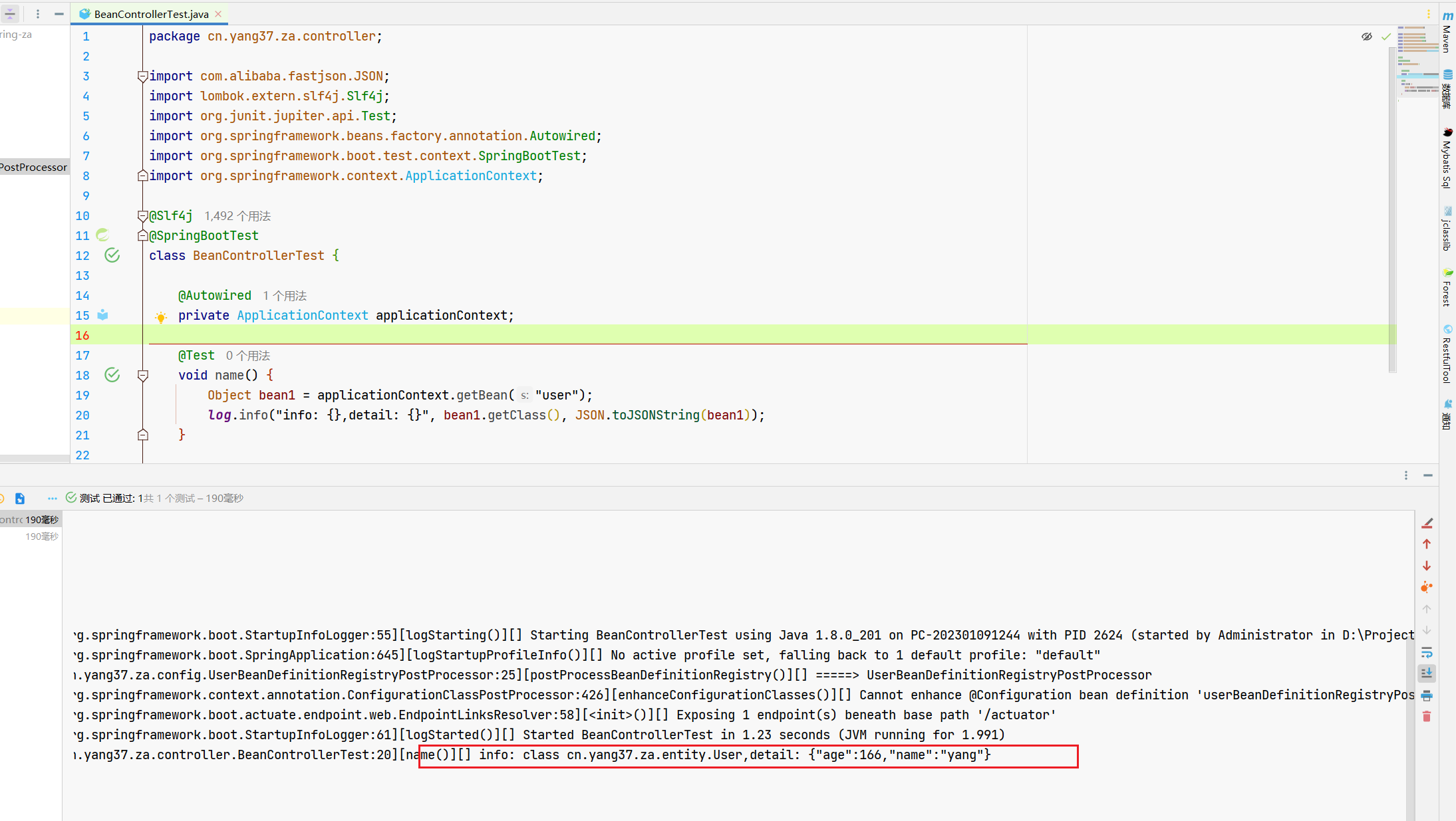This screenshot has width=1456, height=821.
Task: Click the red highlight pencil icon in console
Action: point(1427,523)
